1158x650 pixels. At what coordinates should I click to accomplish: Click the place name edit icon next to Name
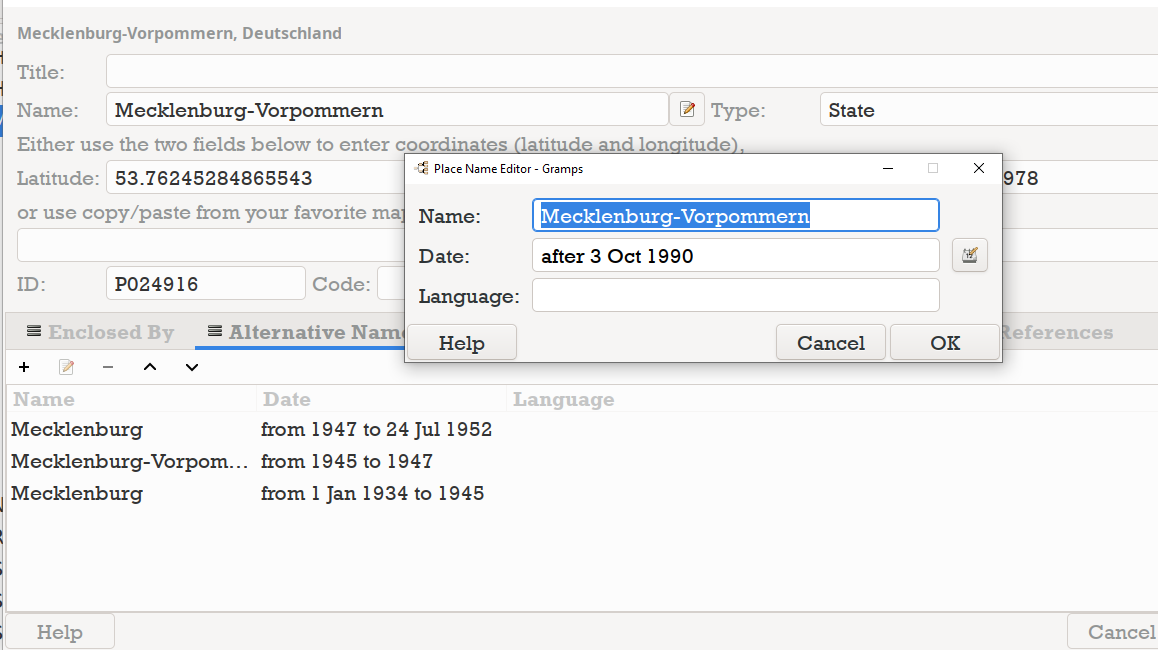click(687, 110)
